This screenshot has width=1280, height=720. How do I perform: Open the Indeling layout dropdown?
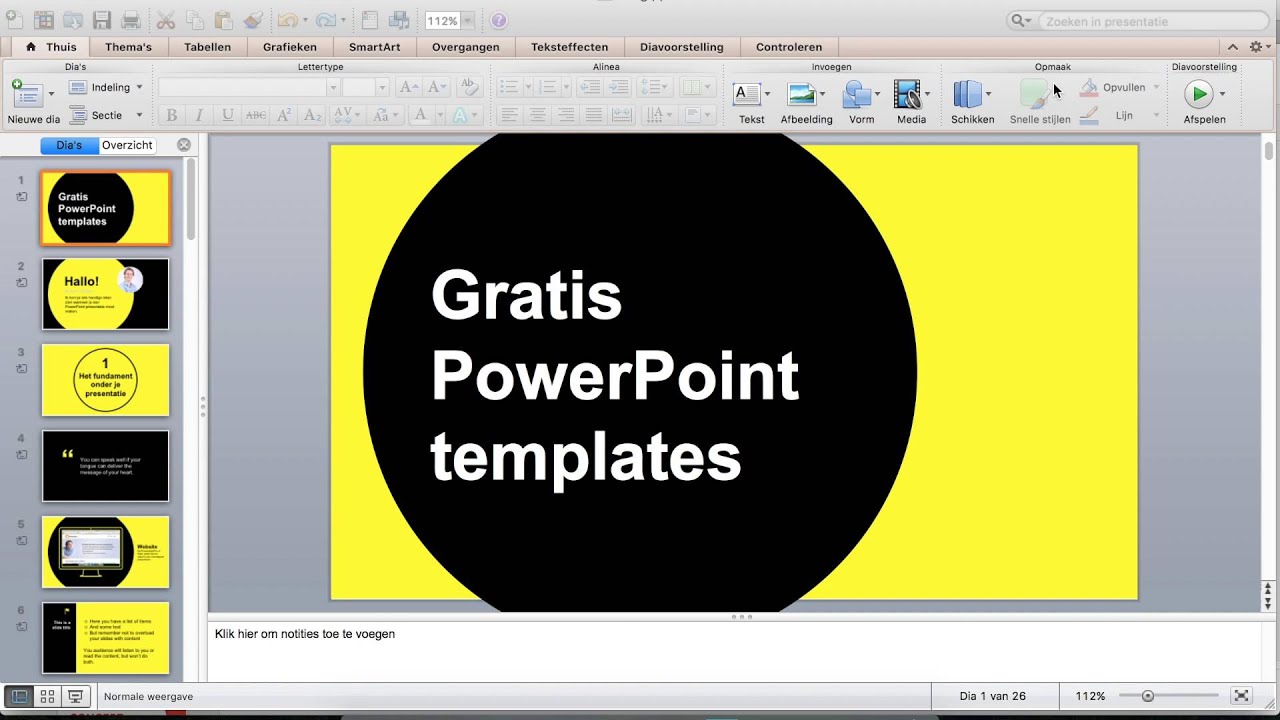(105, 87)
